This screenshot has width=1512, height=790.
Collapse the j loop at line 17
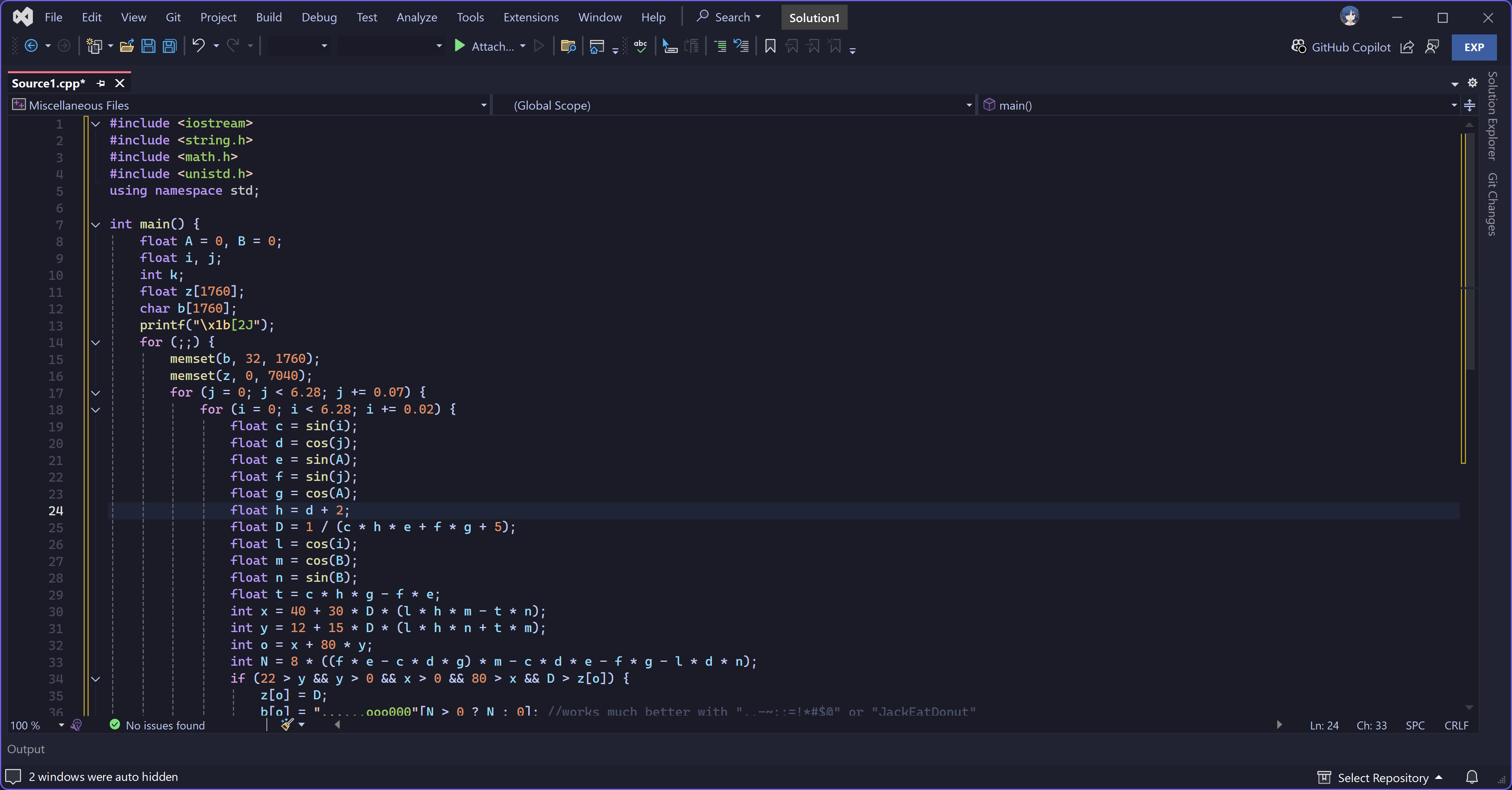[95, 393]
